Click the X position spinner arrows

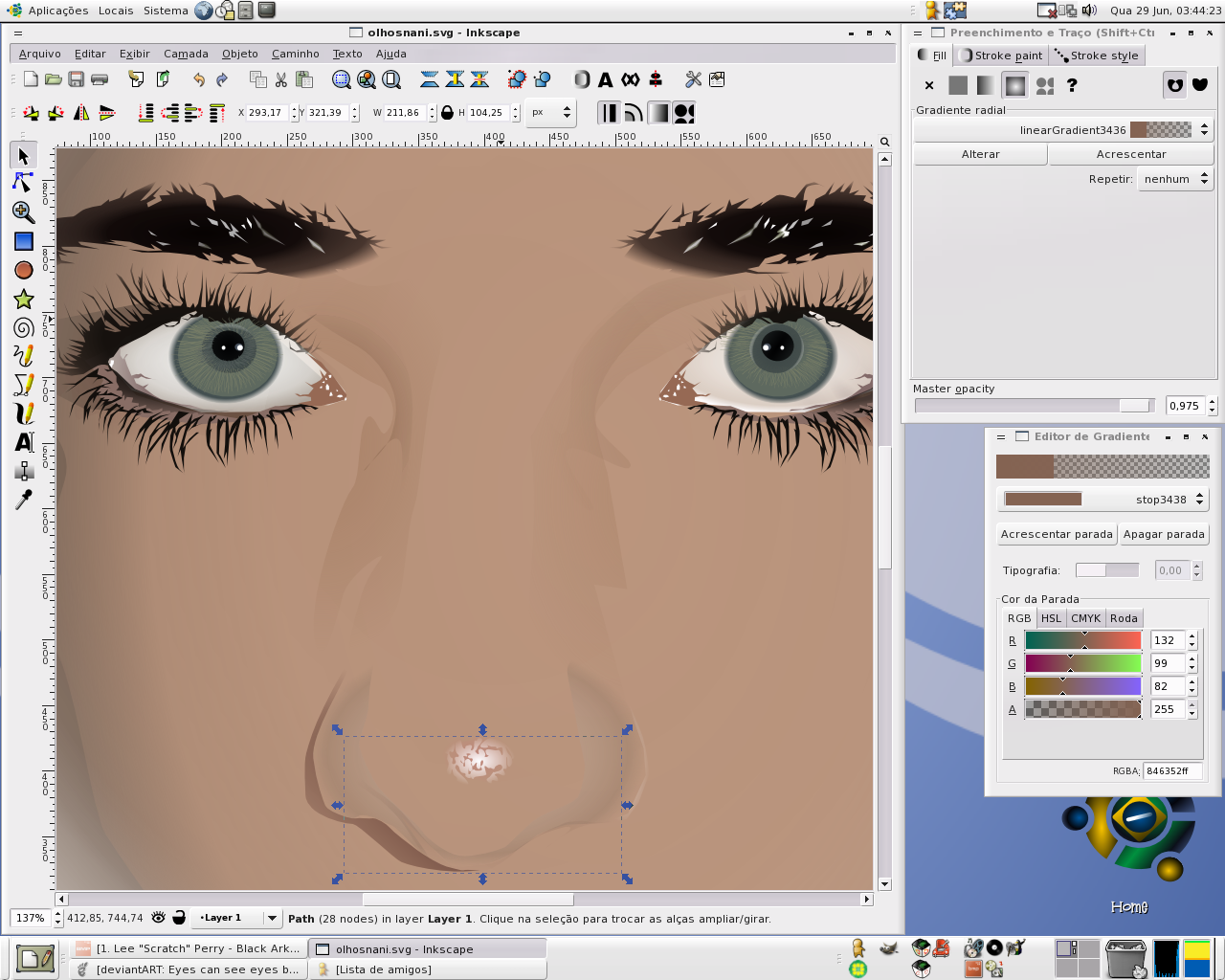pos(294,113)
